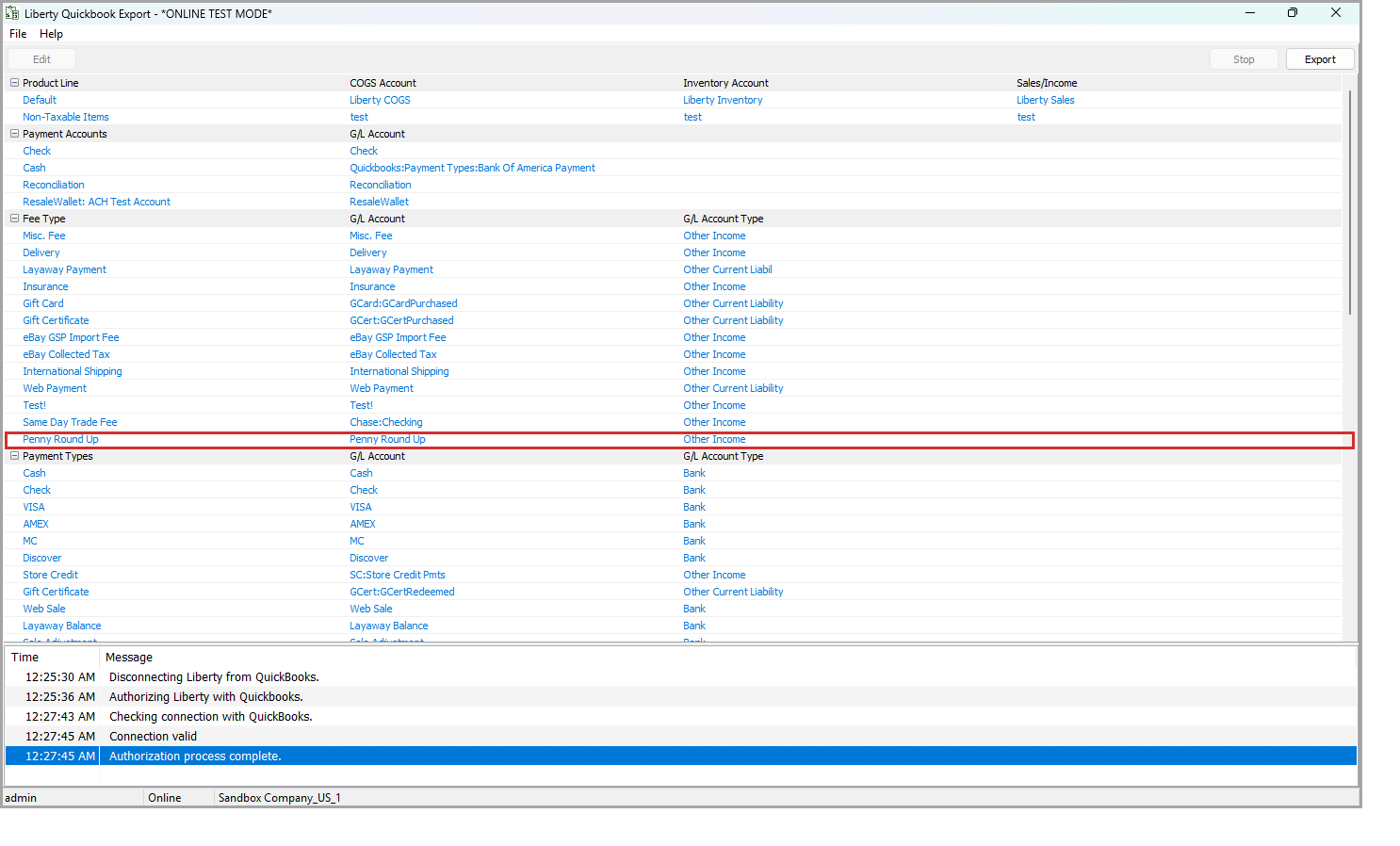Open the Help menu
Screen dimensions: 1400x846
pyautogui.click(x=51, y=34)
